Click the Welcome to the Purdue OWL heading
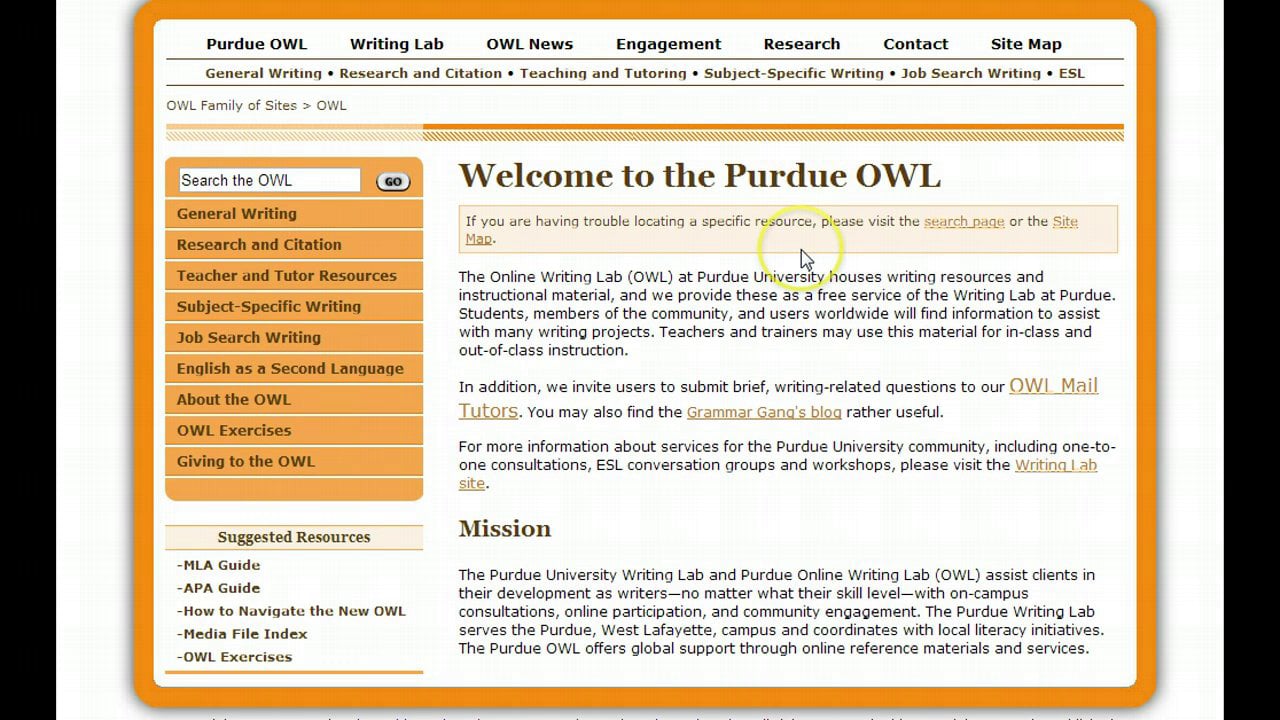Viewport: 1280px width, 720px height. [700, 176]
